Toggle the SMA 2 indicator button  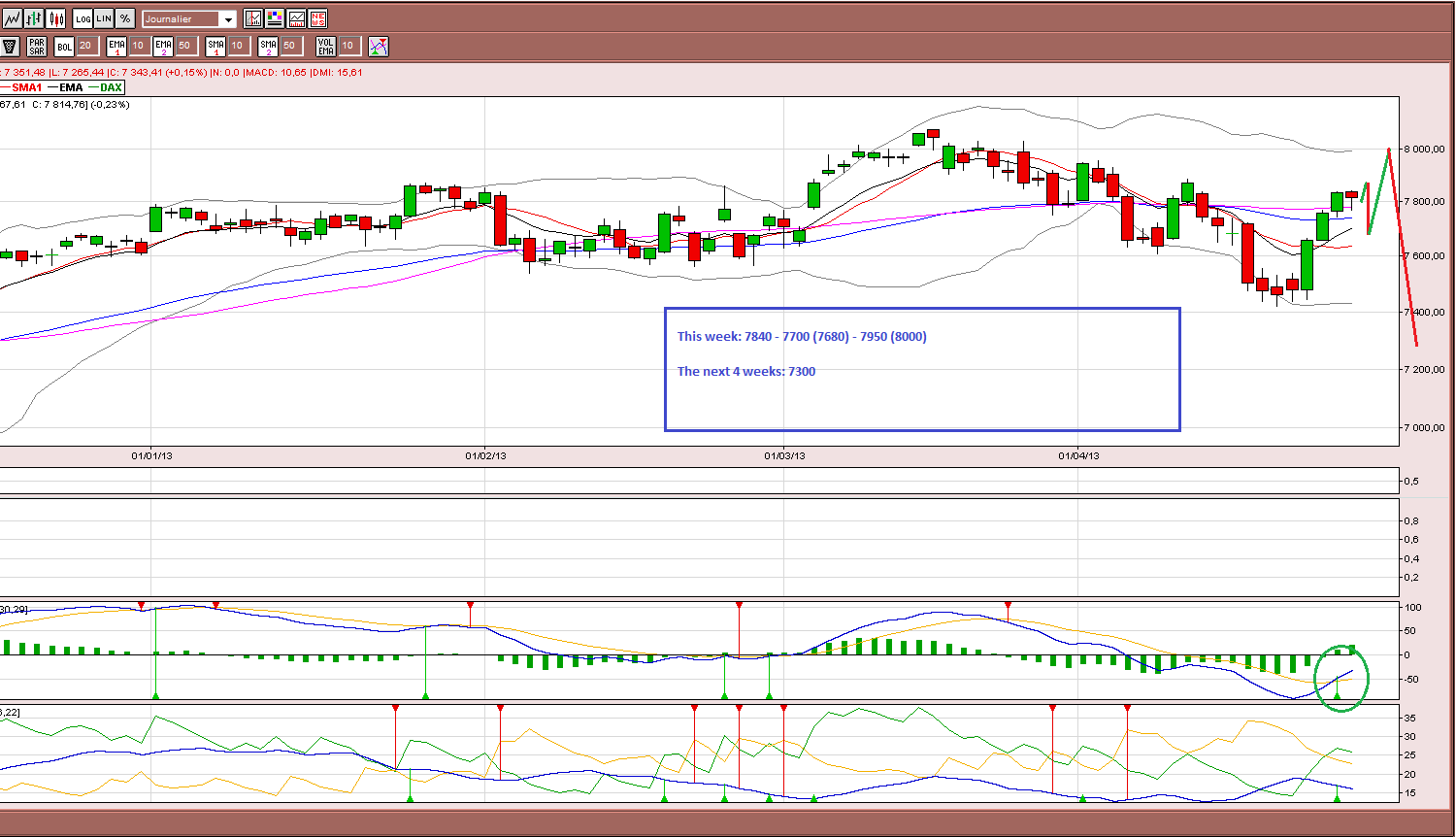tap(268, 46)
